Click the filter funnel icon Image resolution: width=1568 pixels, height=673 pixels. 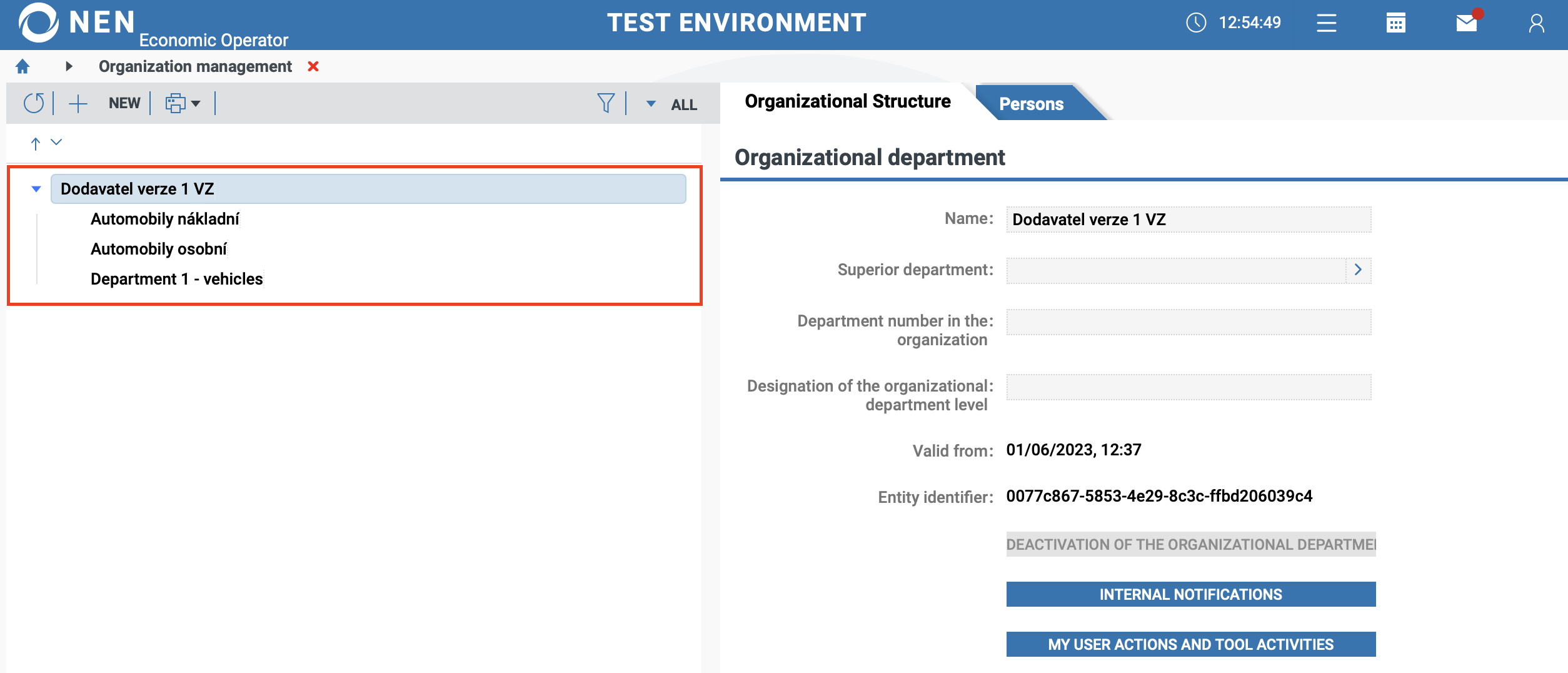(605, 103)
